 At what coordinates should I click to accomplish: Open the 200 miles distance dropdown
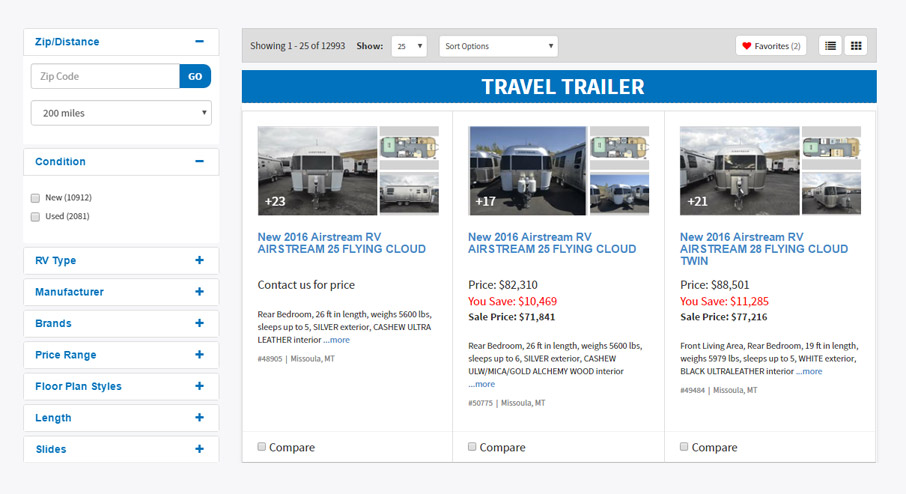click(121, 113)
